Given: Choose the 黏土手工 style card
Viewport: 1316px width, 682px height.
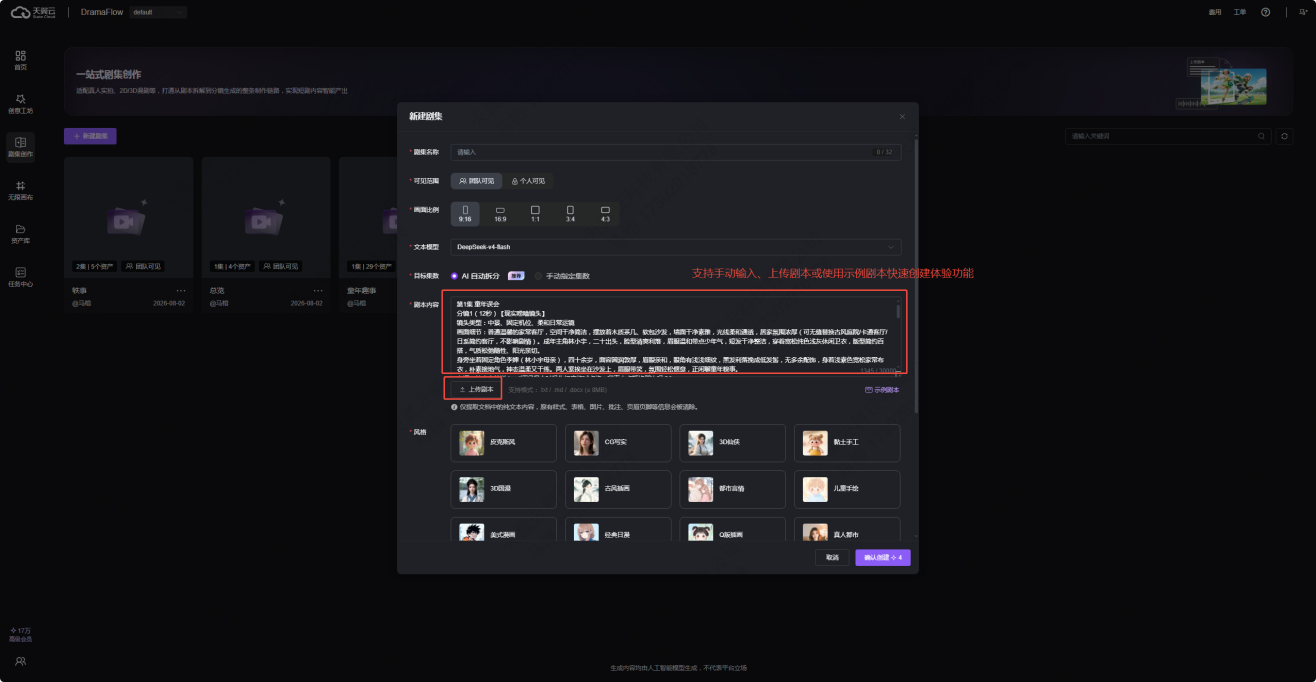Looking at the screenshot, I should (x=847, y=443).
